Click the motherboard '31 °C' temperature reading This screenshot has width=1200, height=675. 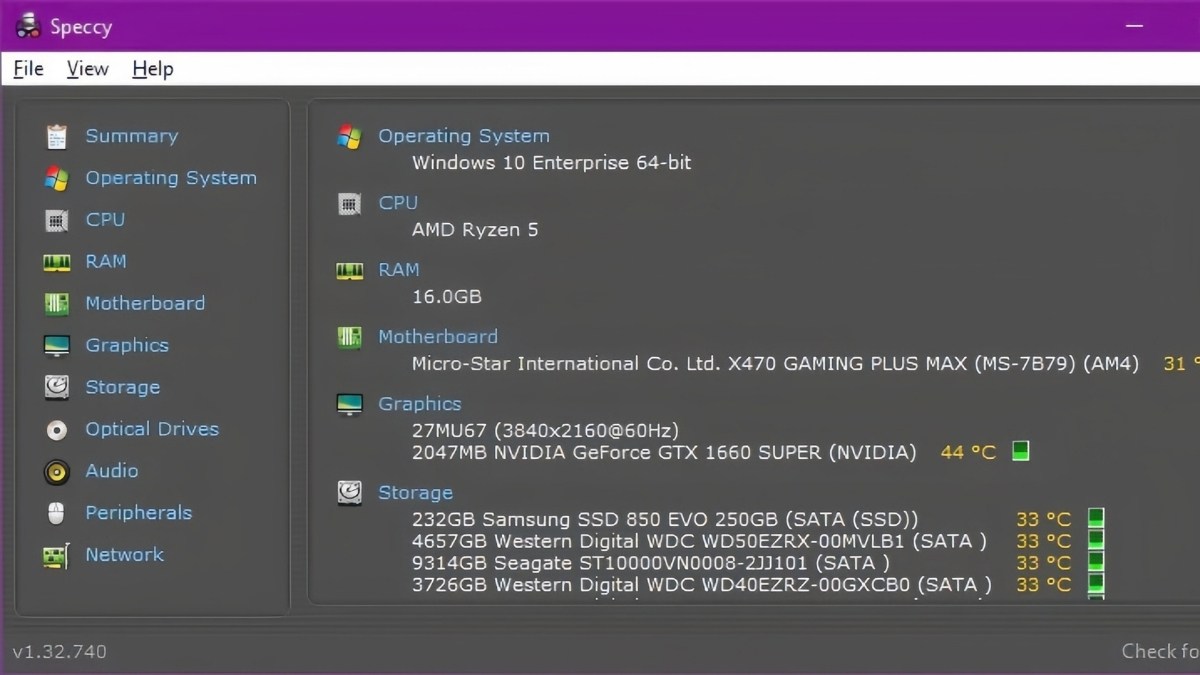coord(1181,364)
